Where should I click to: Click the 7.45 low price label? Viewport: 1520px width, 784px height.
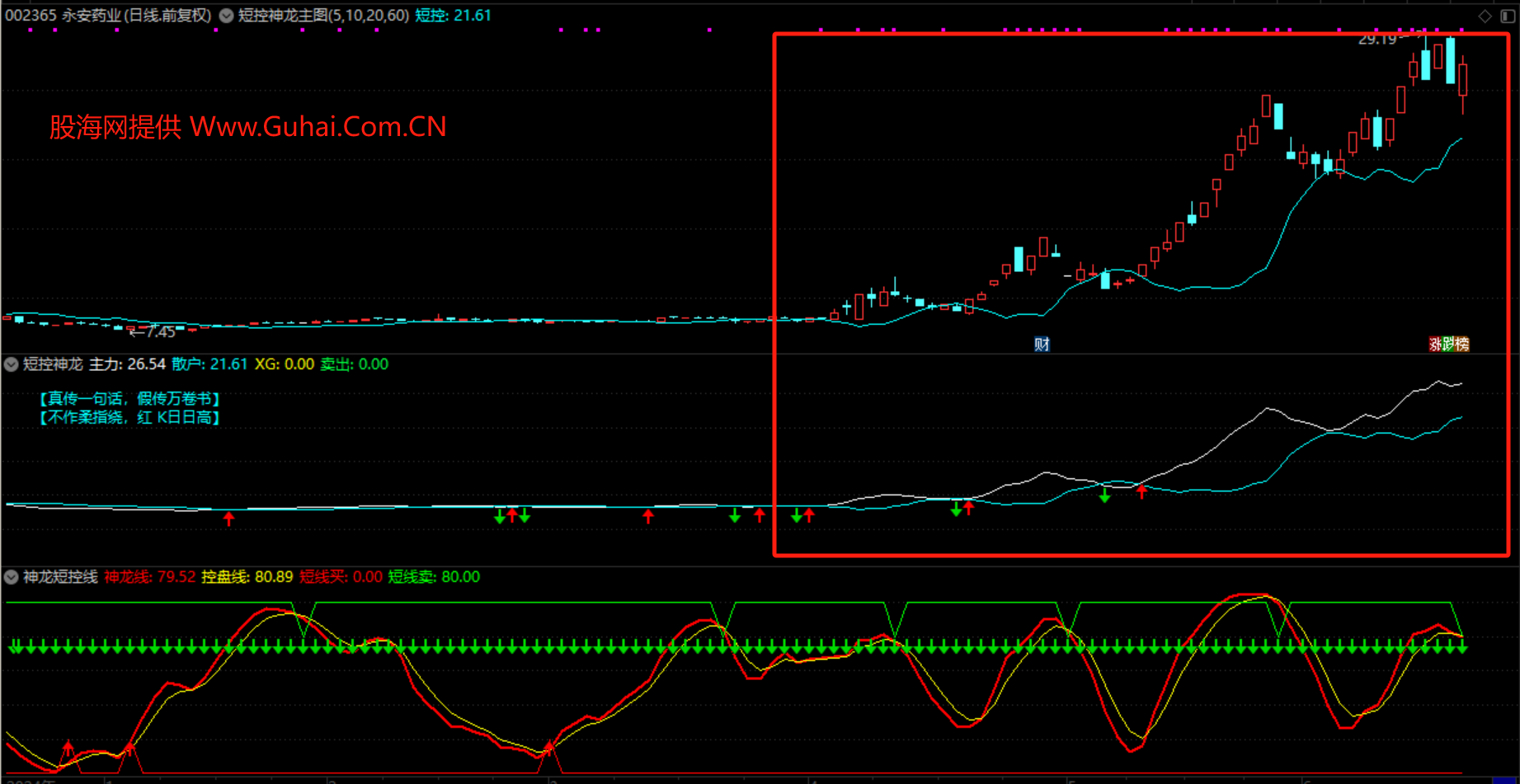(162, 332)
